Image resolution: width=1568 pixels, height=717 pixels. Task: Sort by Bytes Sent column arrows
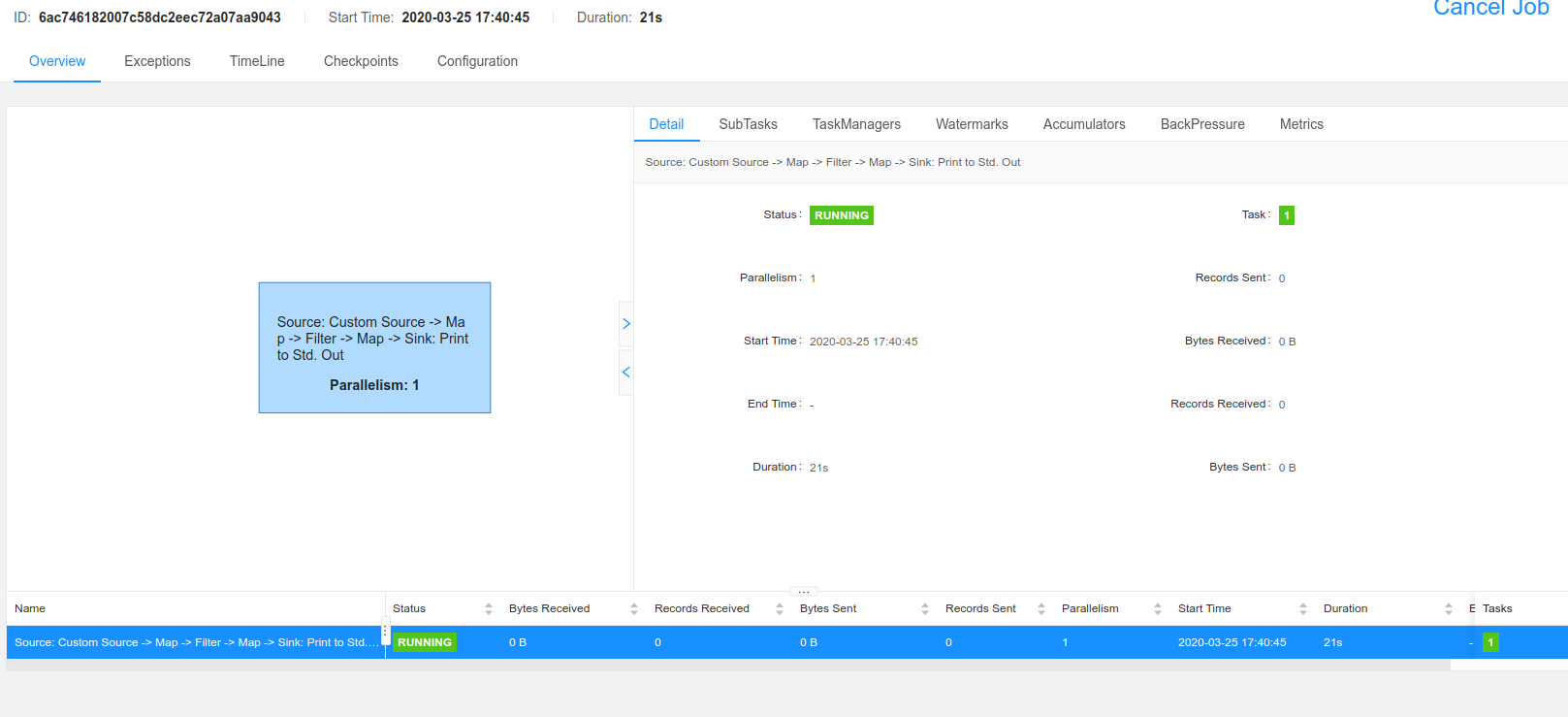[x=925, y=609]
